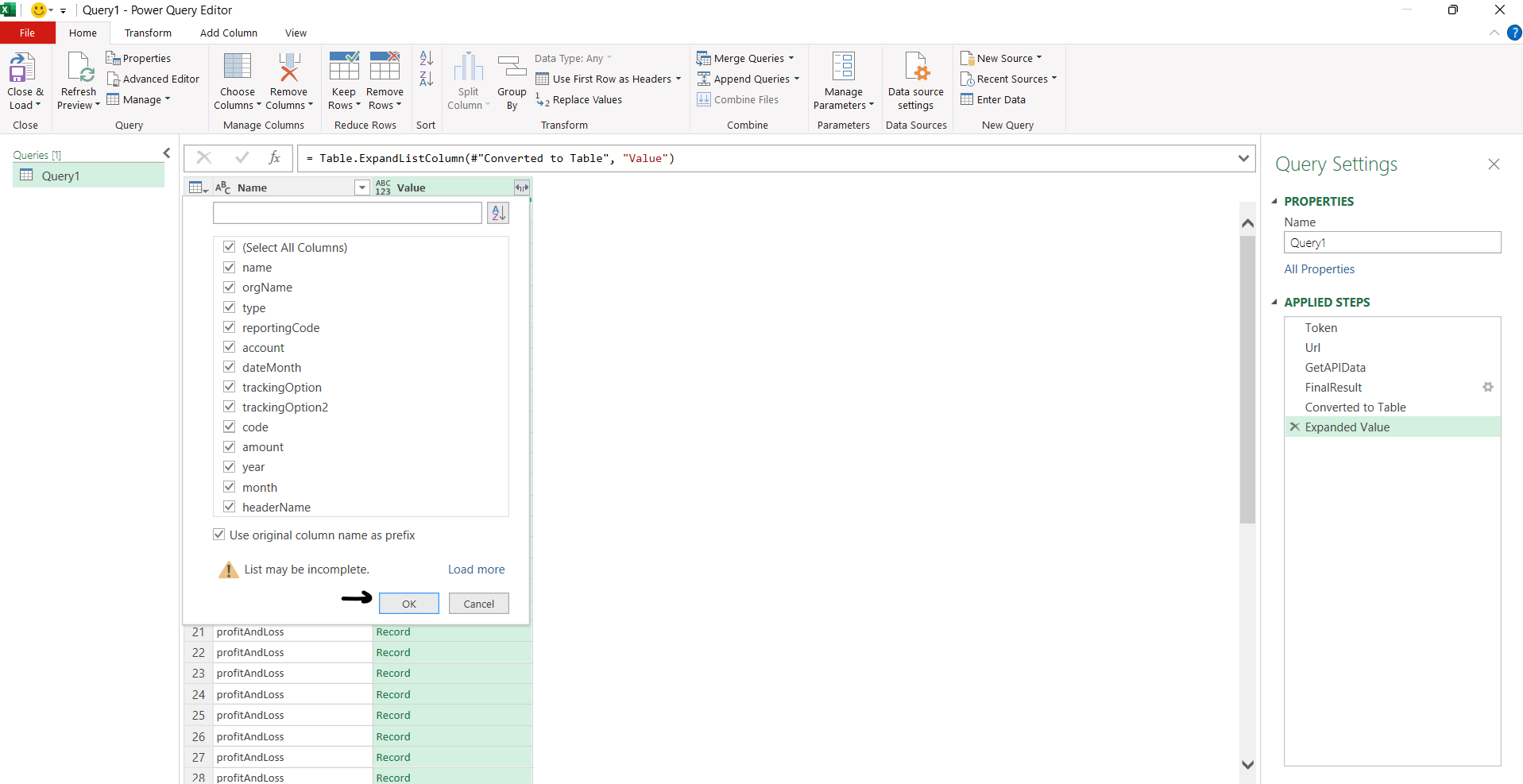The width and height of the screenshot is (1523, 784).
Task: Close the Query Settings pane
Action: pyautogui.click(x=1494, y=164)
